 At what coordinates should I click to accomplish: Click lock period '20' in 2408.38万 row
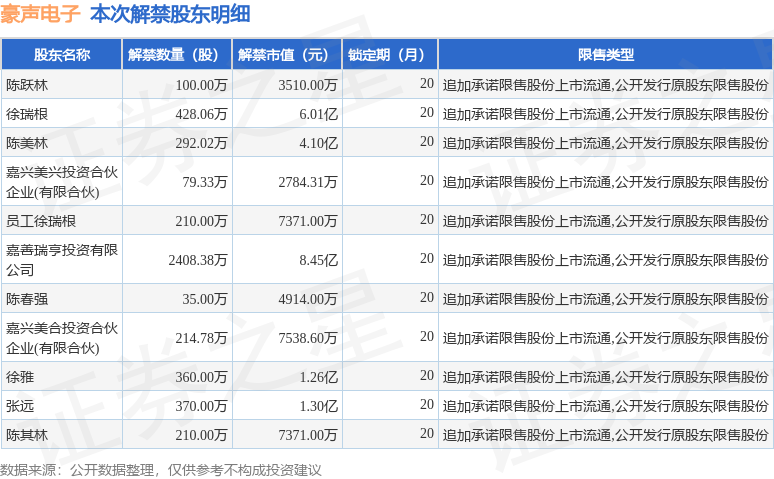[427, 258]
